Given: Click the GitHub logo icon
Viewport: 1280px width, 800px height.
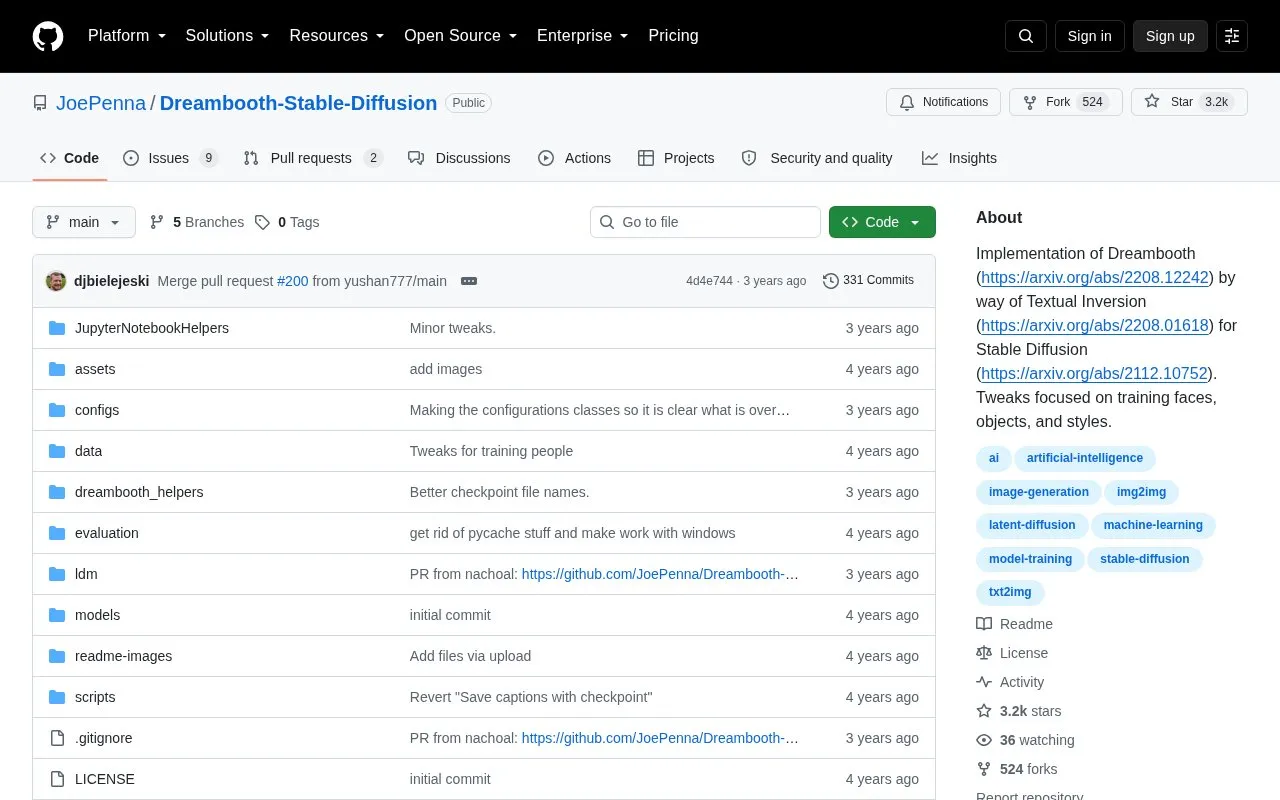Looking at the screenshot, I should click(x=48, y=36).
